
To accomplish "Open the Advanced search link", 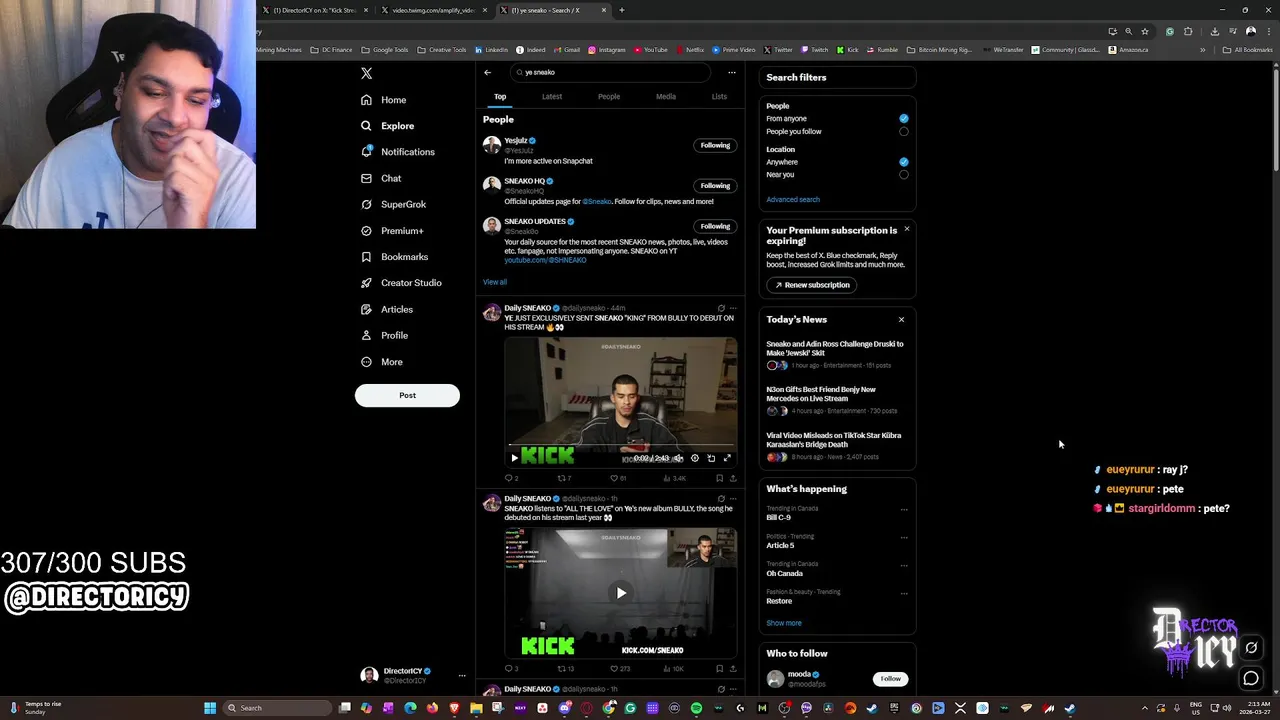I will click(793, 200).
